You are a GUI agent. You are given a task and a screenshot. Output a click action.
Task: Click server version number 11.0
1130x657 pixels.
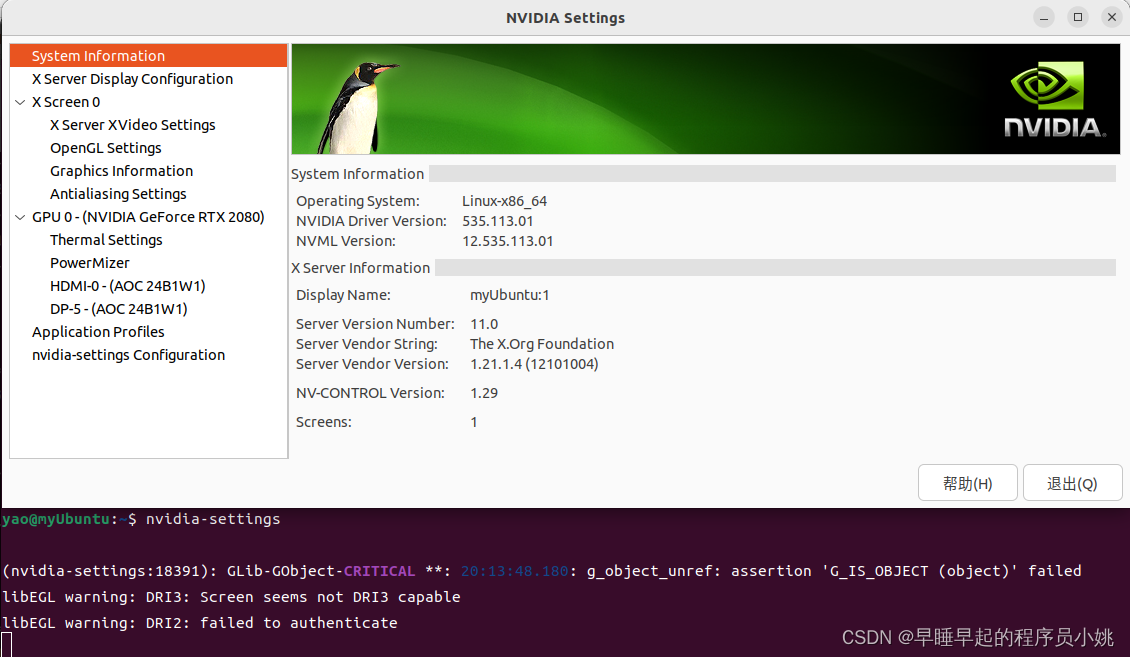pyautogui.click(x=484, y=324)
